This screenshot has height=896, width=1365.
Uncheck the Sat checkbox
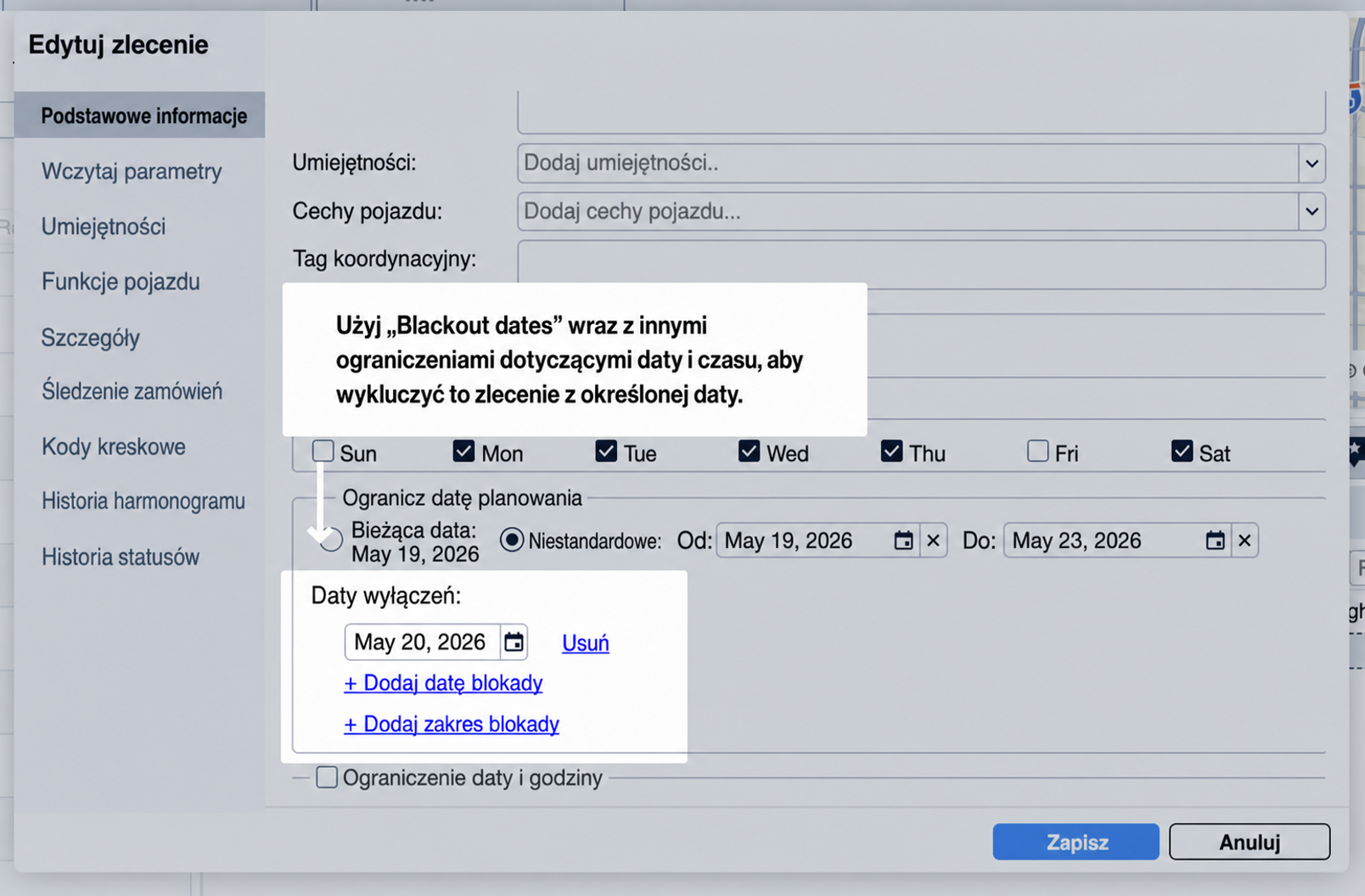(x=1182, y=451)
